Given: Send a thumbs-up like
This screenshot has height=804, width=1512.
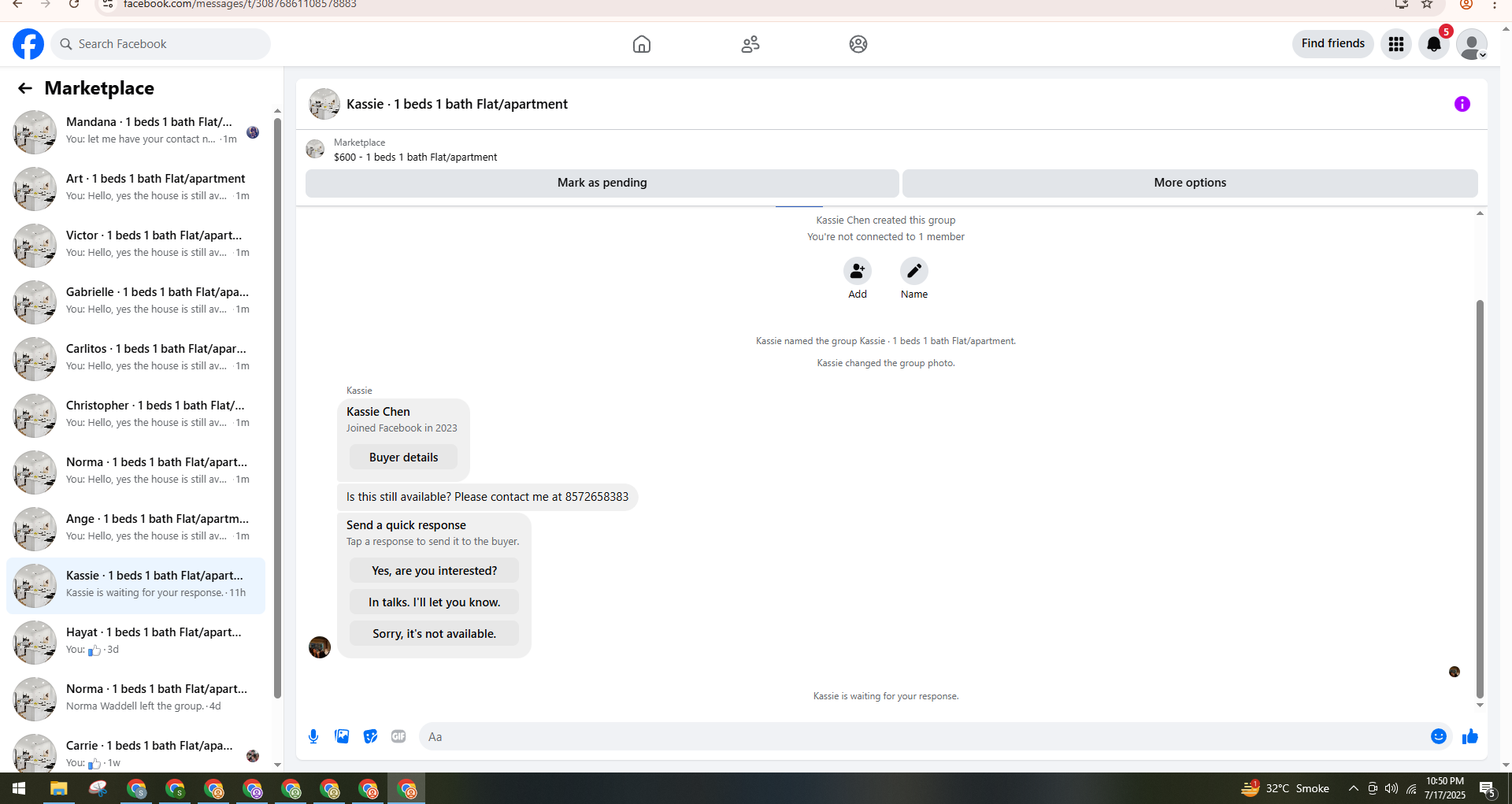Looking at the screenshot, I should [1470, 736].
